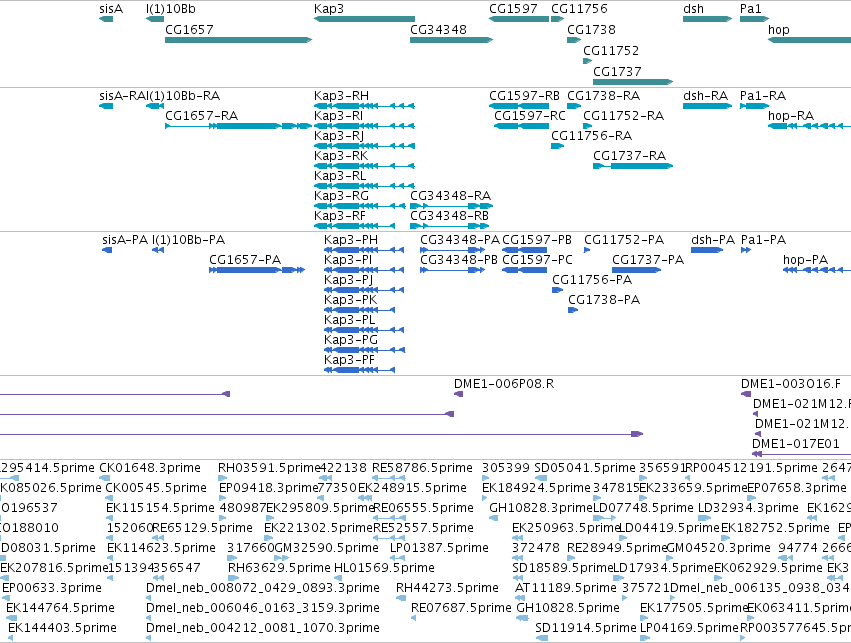The image size is (851, 643).
Task: Click the RH44273.5prime EST label
Action: tap(447, 588)
